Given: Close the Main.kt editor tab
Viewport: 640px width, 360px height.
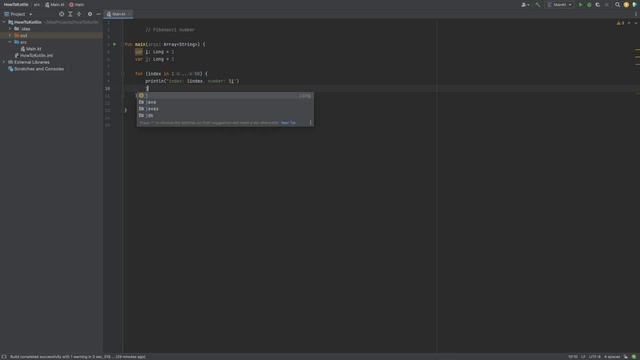Looking at the screenshot, I should pos(129,14).
